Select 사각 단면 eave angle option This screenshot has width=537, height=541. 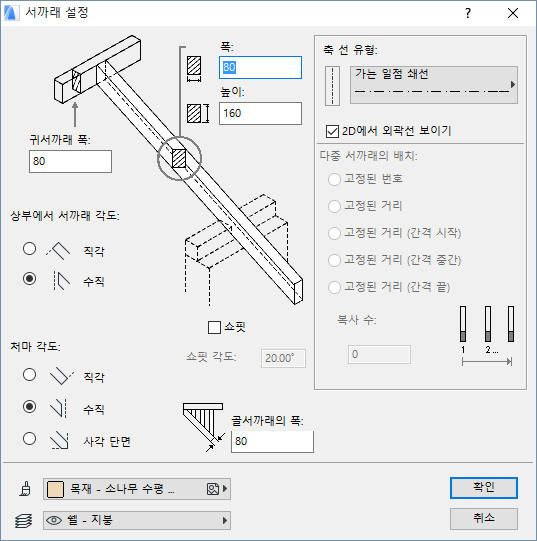coord(30,439)
